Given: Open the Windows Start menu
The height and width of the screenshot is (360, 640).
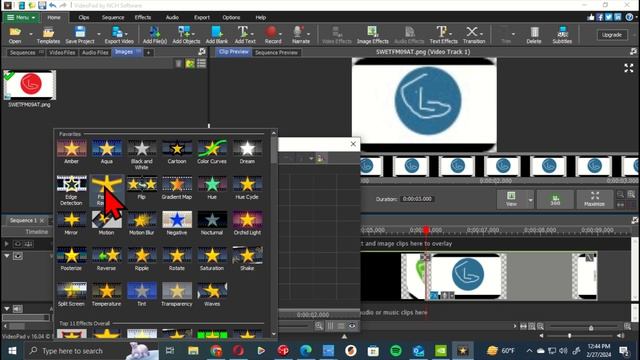Looking at the screenshot, I should (x=12, y=351).
